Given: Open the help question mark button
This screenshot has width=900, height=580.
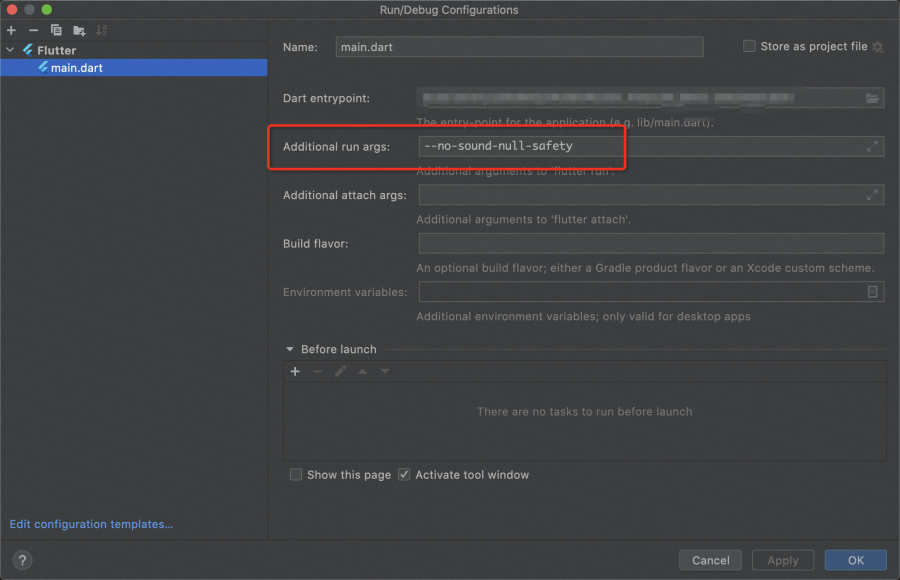Looking at the screenshot, I should point(22,560).
